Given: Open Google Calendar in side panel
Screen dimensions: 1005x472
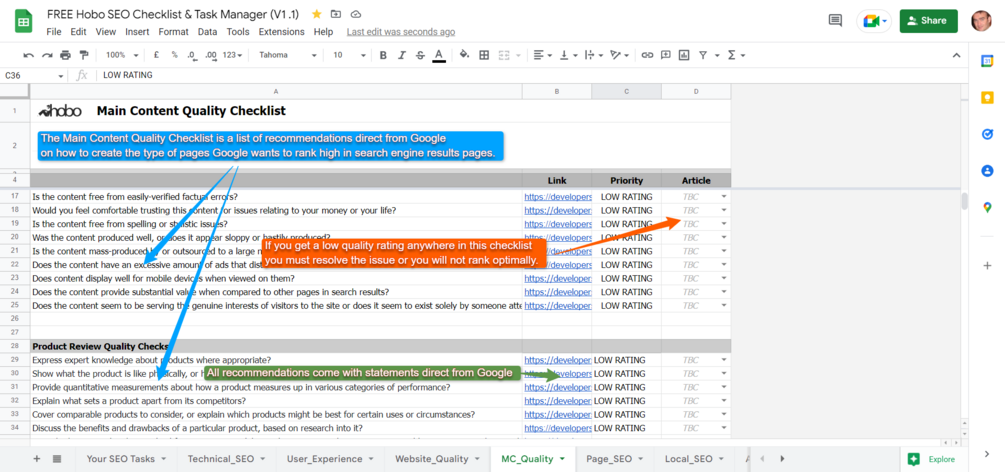Looking at the screenshot, I should click(987, 62).
